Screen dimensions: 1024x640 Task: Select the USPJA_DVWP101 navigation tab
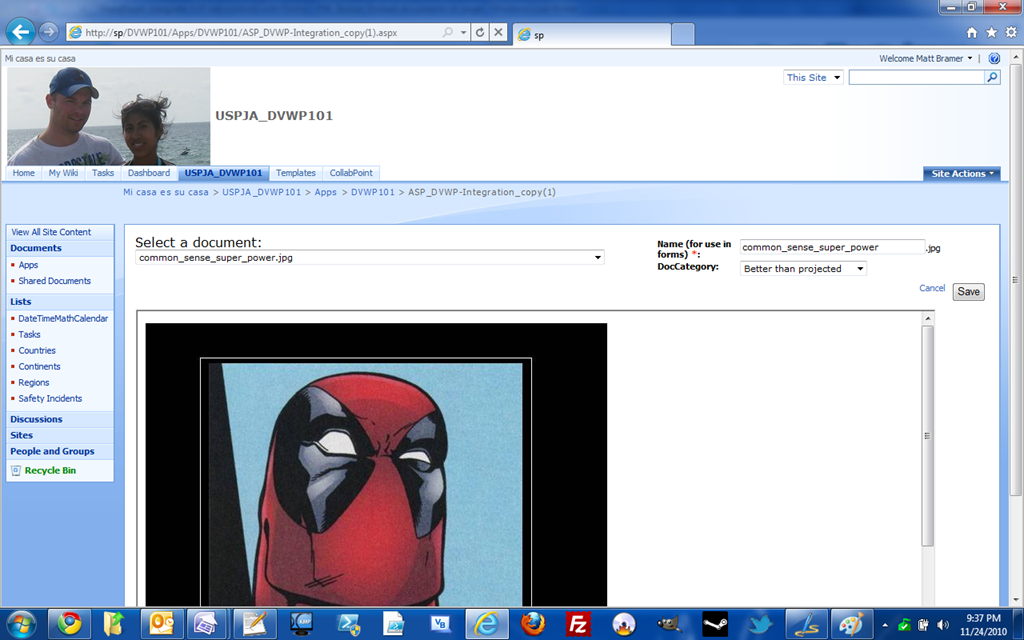[x=223, y=173]
